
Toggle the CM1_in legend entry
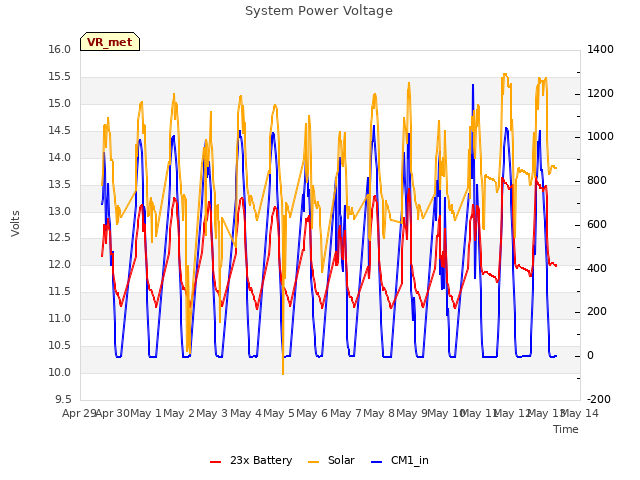(400, 460)
